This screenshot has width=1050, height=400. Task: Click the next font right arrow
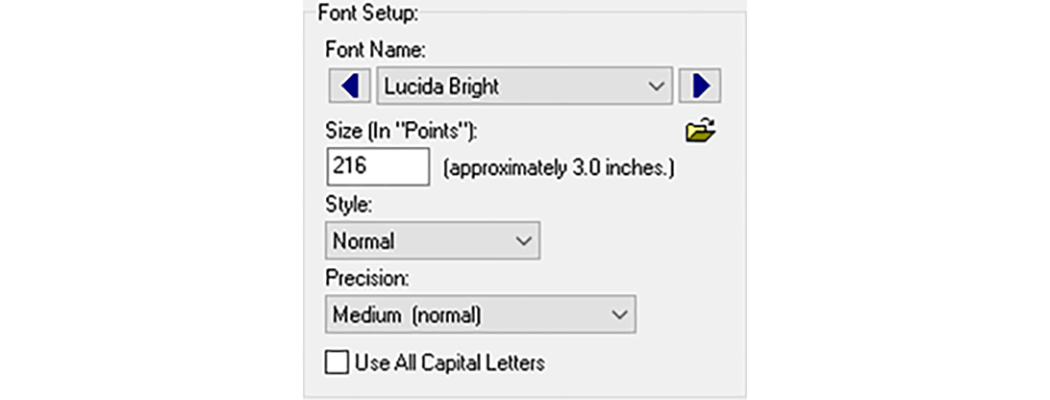point(700,86)
